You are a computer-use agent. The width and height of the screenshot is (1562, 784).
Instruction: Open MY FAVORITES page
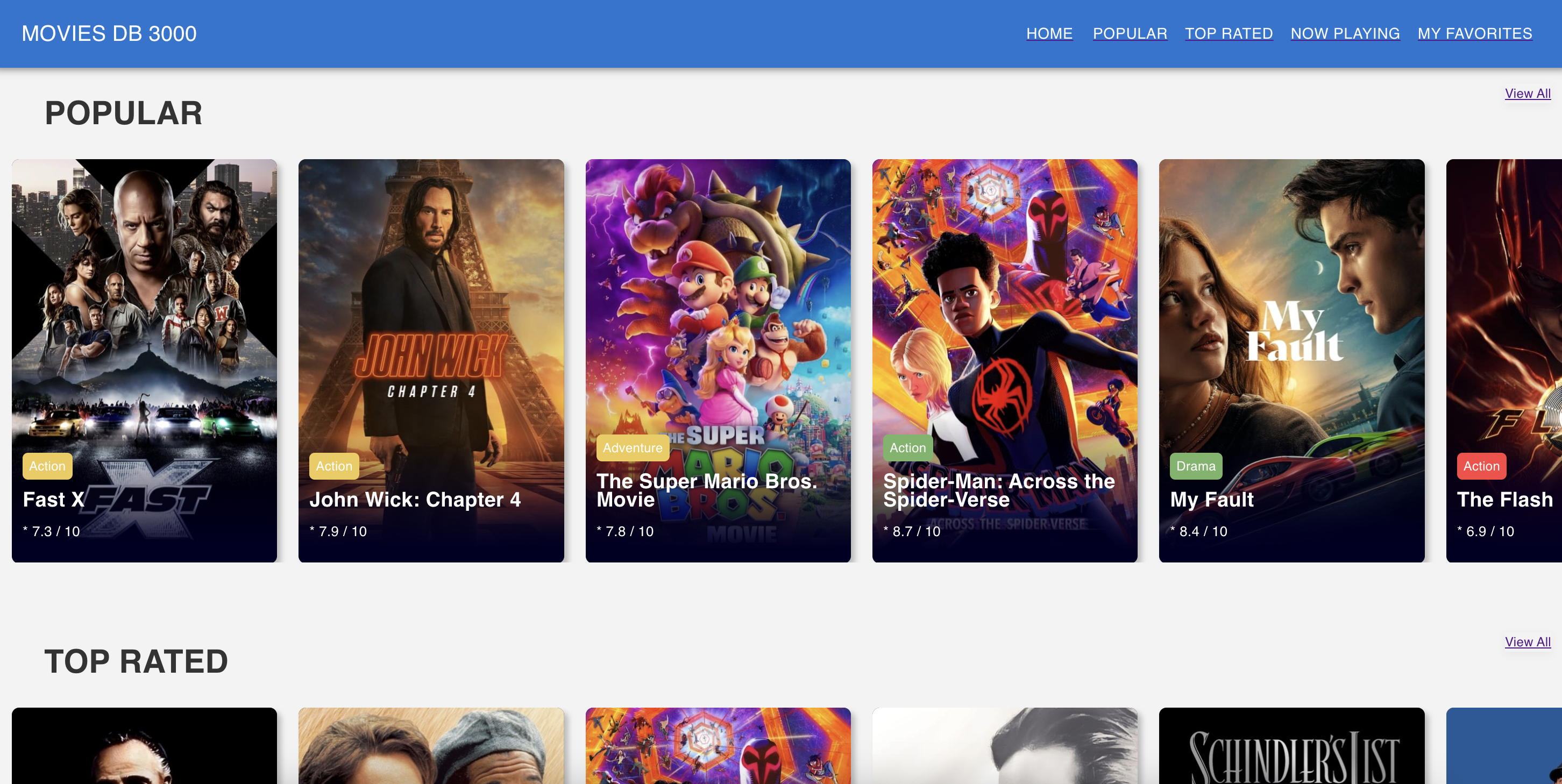(1475, 33)
